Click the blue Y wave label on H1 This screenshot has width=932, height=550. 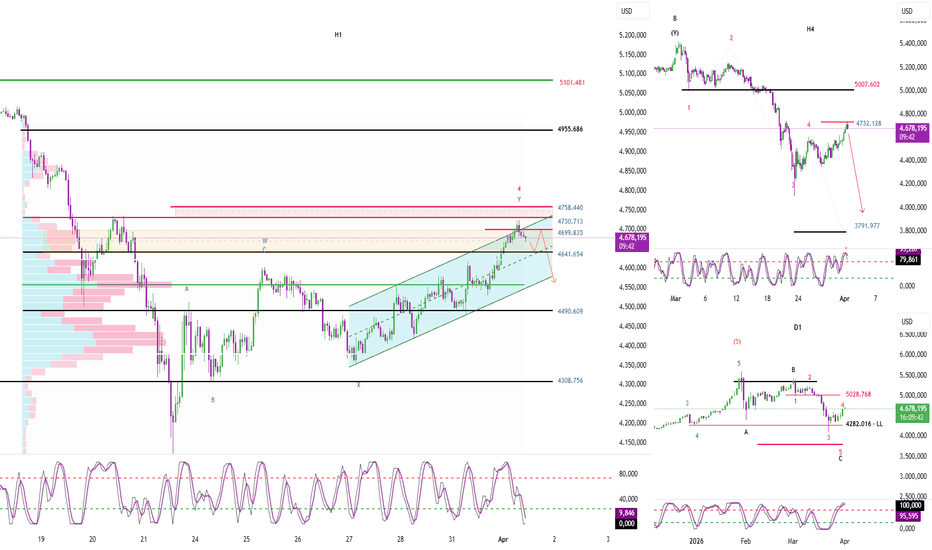519,199
